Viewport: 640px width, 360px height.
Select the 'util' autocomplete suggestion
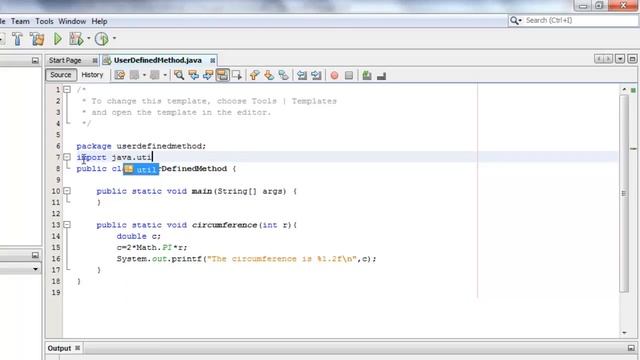141,169
